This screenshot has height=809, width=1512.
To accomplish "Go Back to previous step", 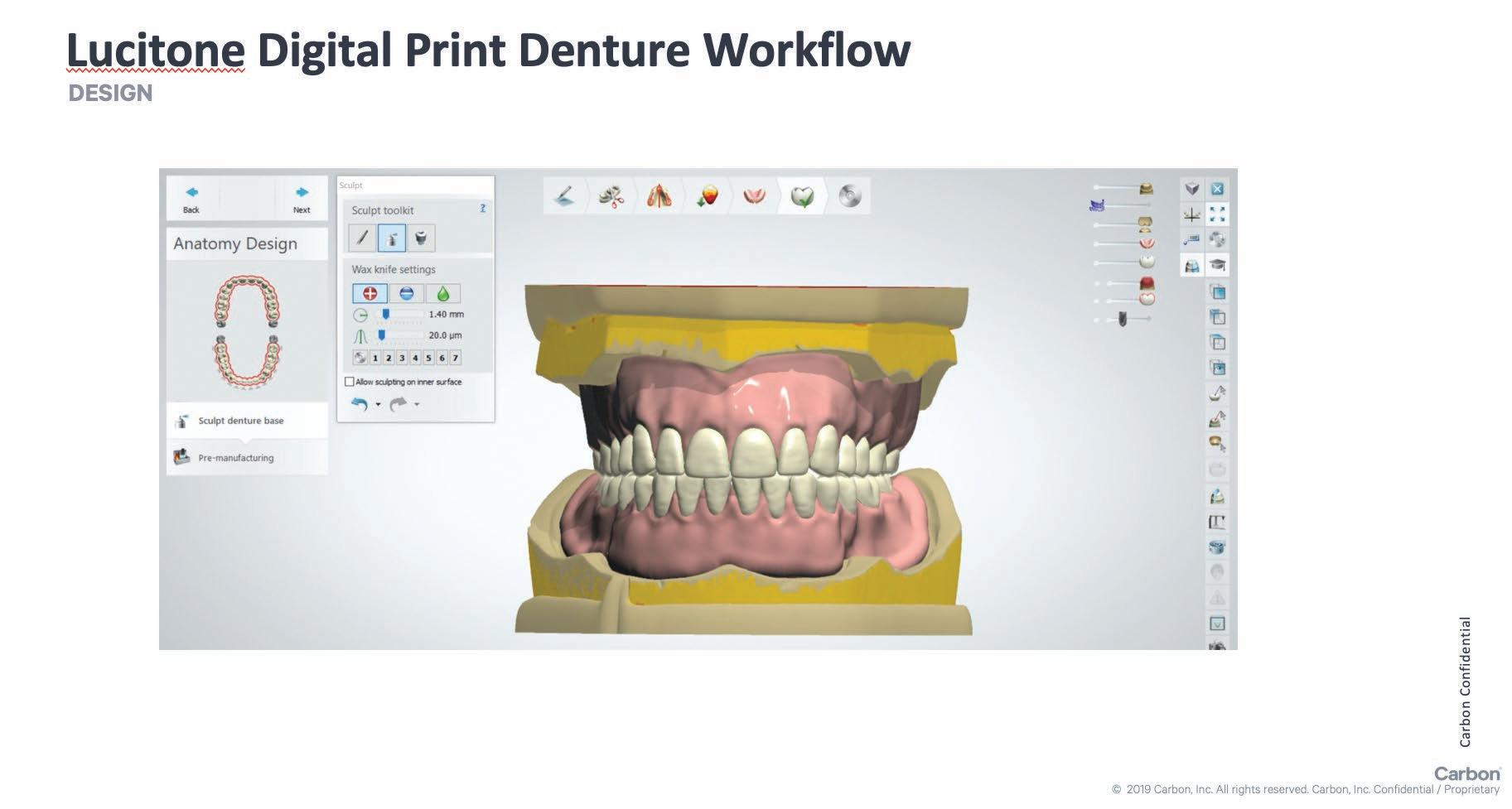I will [191, 199].
